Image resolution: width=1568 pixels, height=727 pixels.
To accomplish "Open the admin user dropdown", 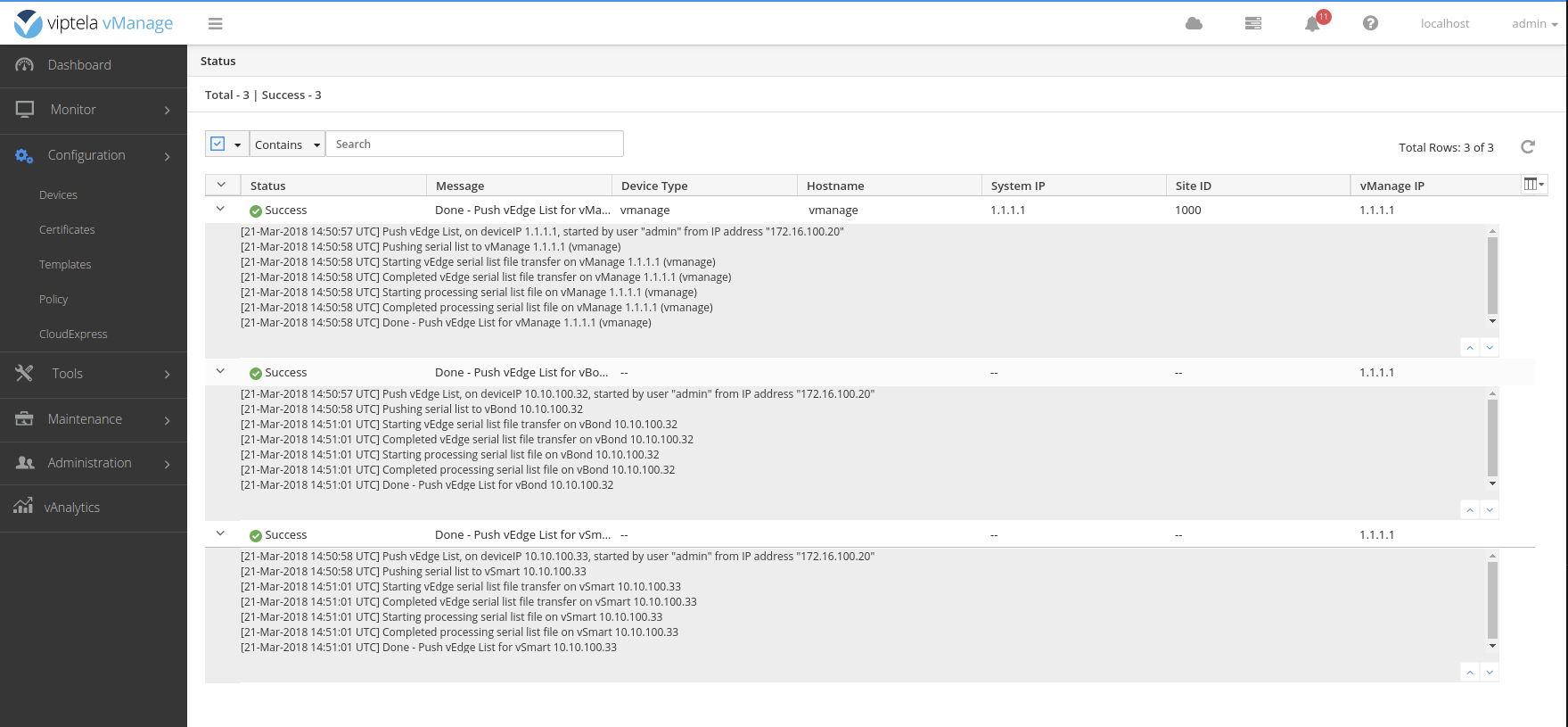I will tap(1533, 24).
